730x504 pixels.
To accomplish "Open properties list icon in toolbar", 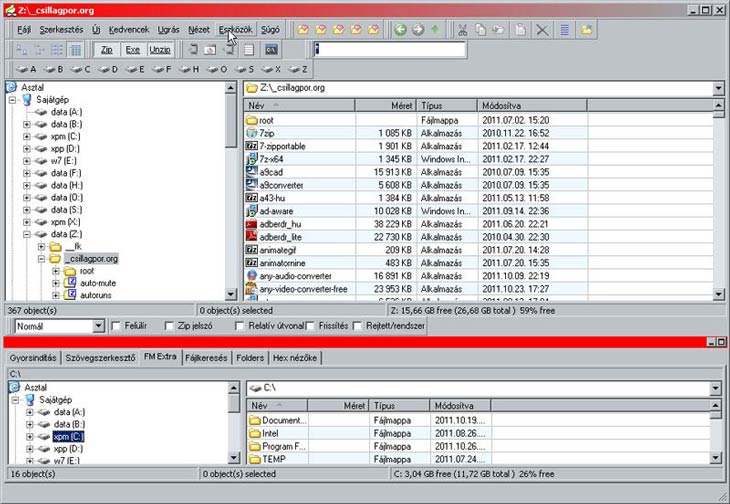I will (x=564, y=30).
